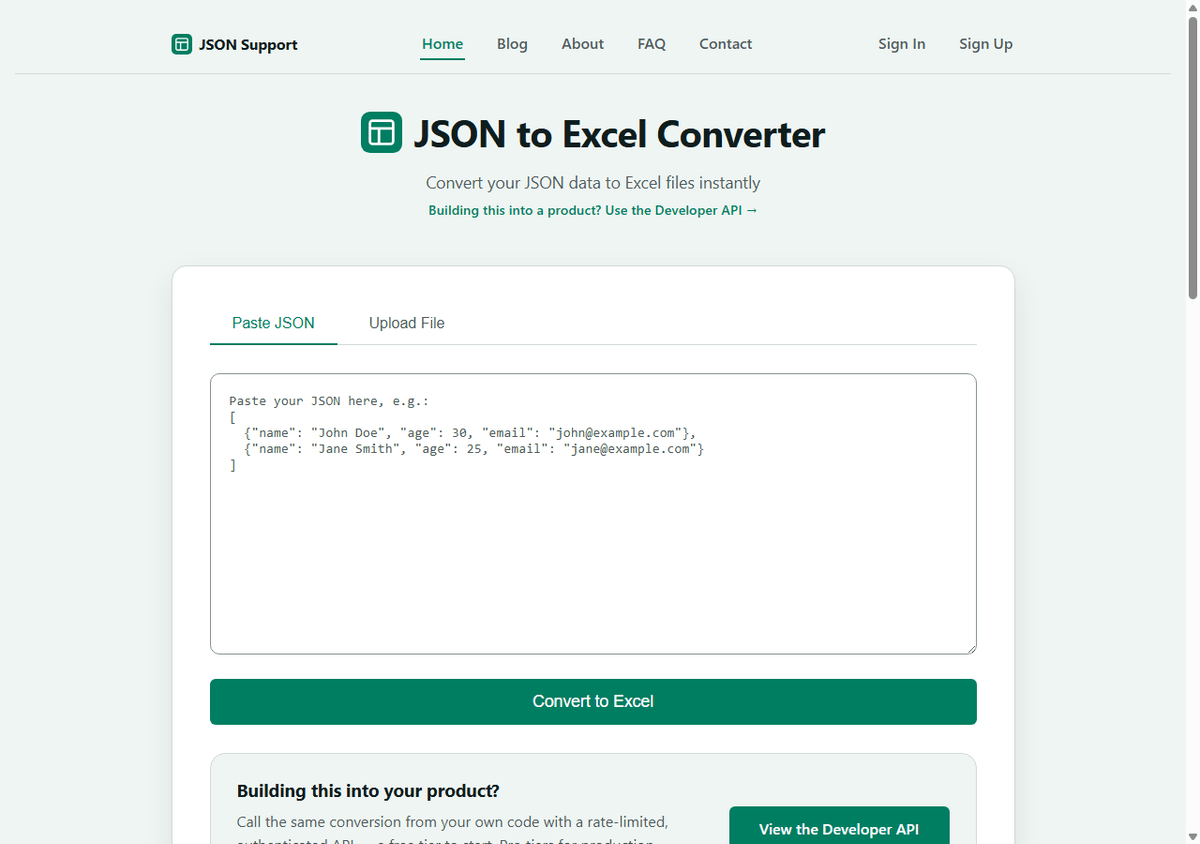Open the Blog page

point(512,44)
